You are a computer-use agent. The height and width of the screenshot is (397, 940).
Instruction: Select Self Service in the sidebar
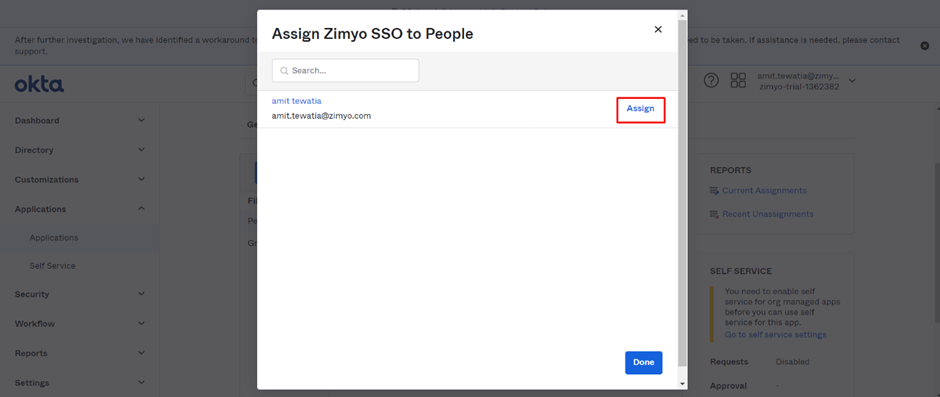(52, 266)
